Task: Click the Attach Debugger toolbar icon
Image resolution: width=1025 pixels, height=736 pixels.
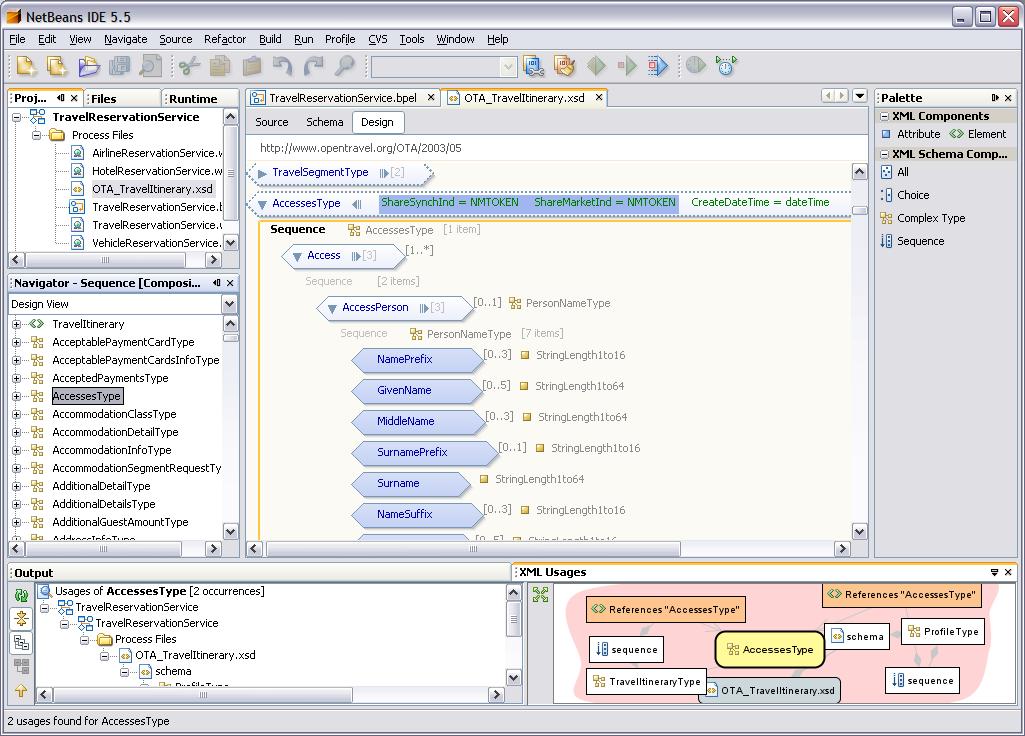Action: coord(658,66)
